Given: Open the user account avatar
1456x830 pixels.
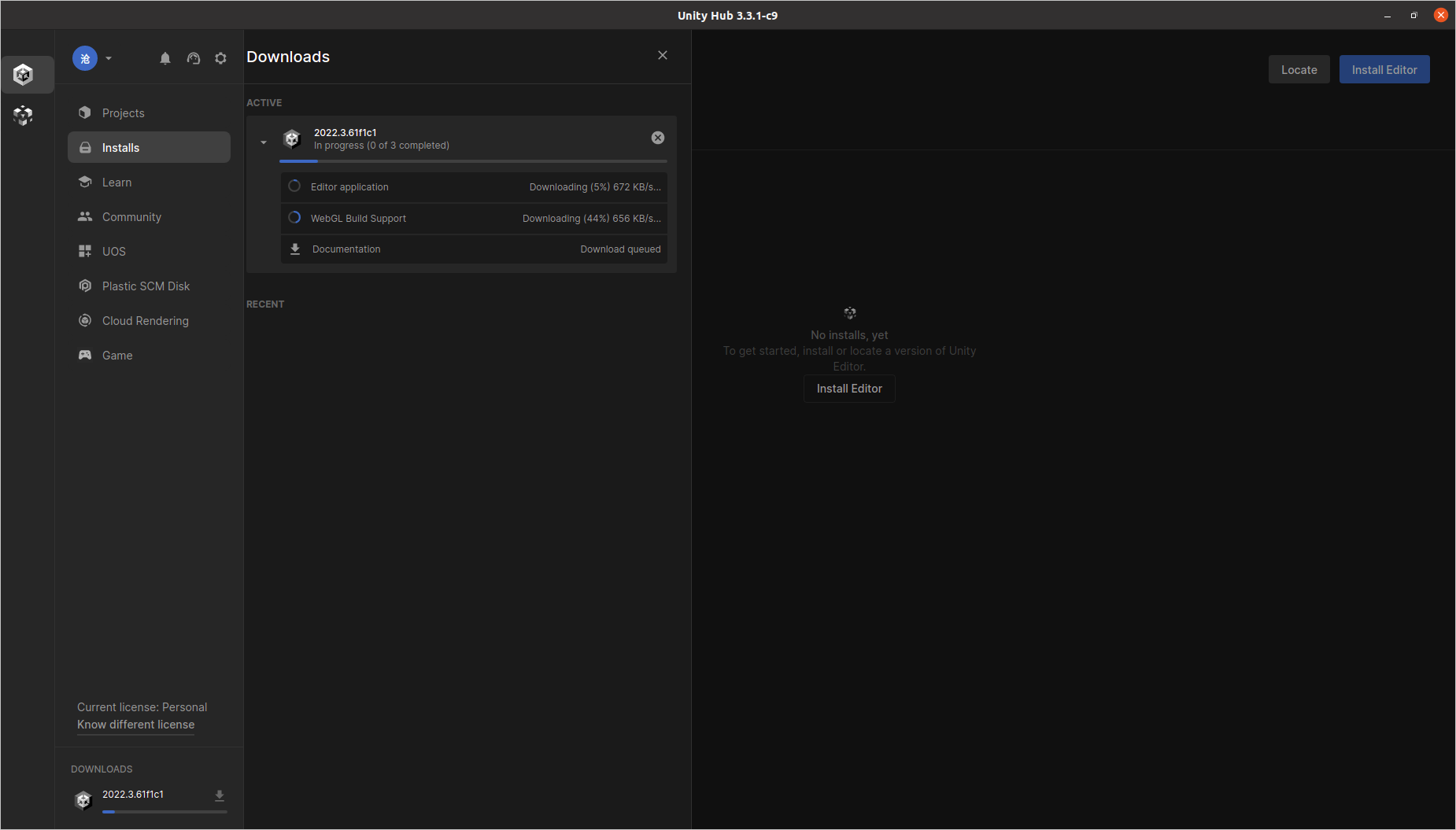Looking at the screenshot, I should [x=85, y=58].
